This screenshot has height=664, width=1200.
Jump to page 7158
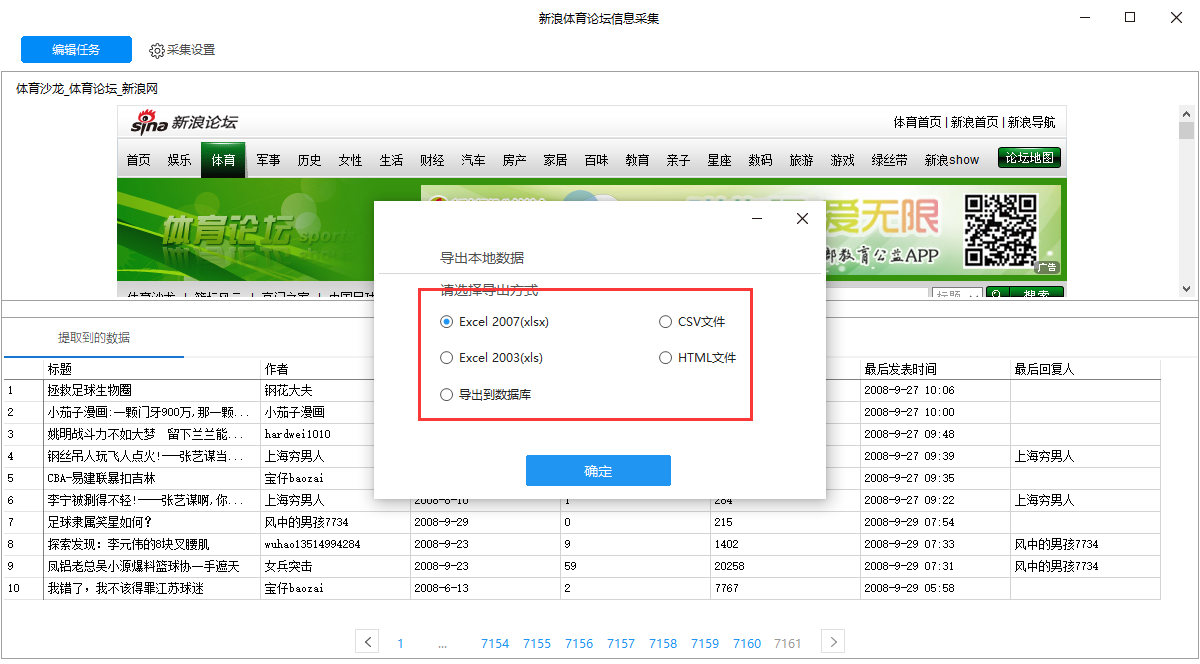663,643
